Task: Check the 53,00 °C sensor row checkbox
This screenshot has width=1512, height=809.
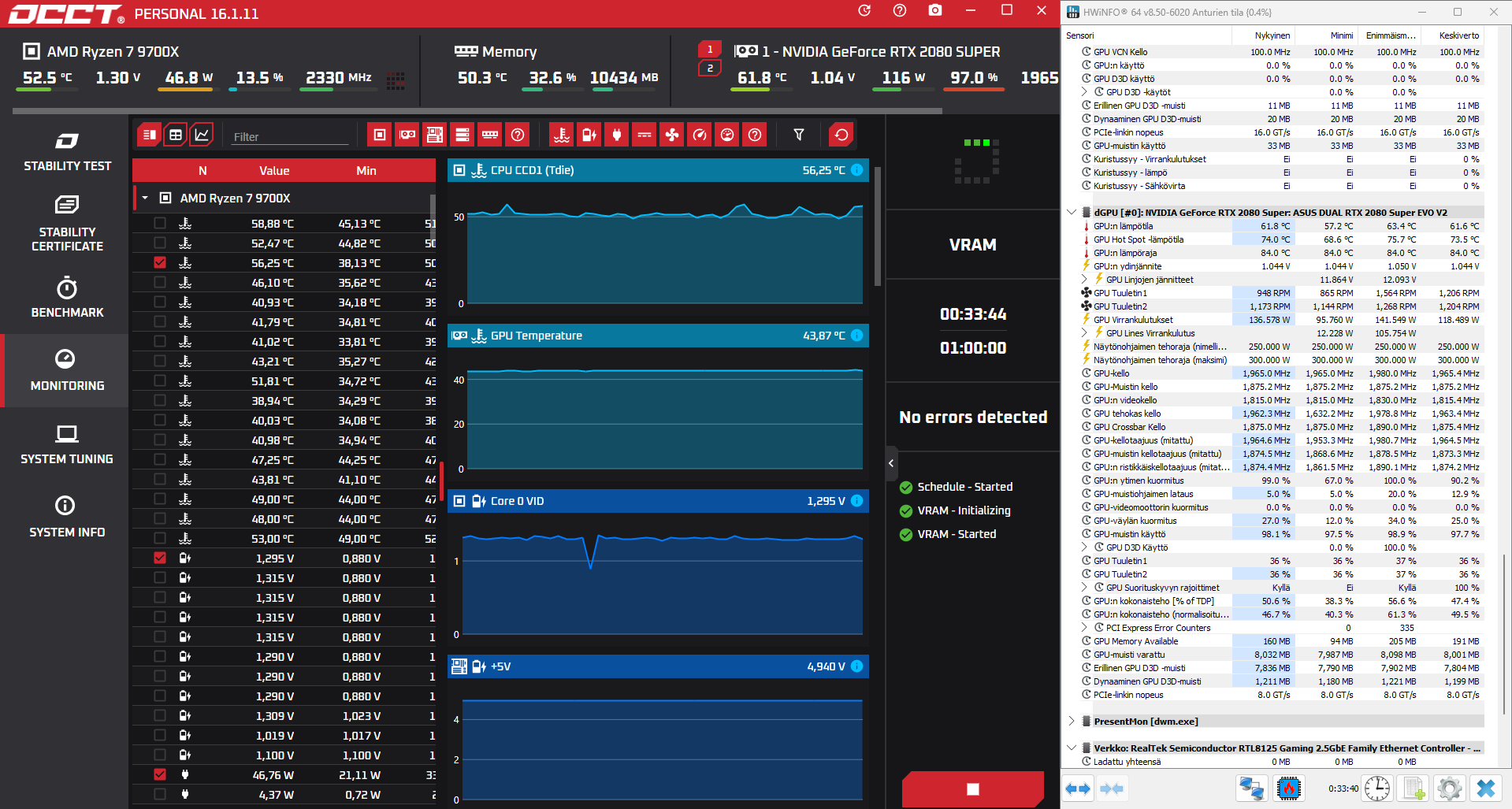Action: (x=160, y=538)
